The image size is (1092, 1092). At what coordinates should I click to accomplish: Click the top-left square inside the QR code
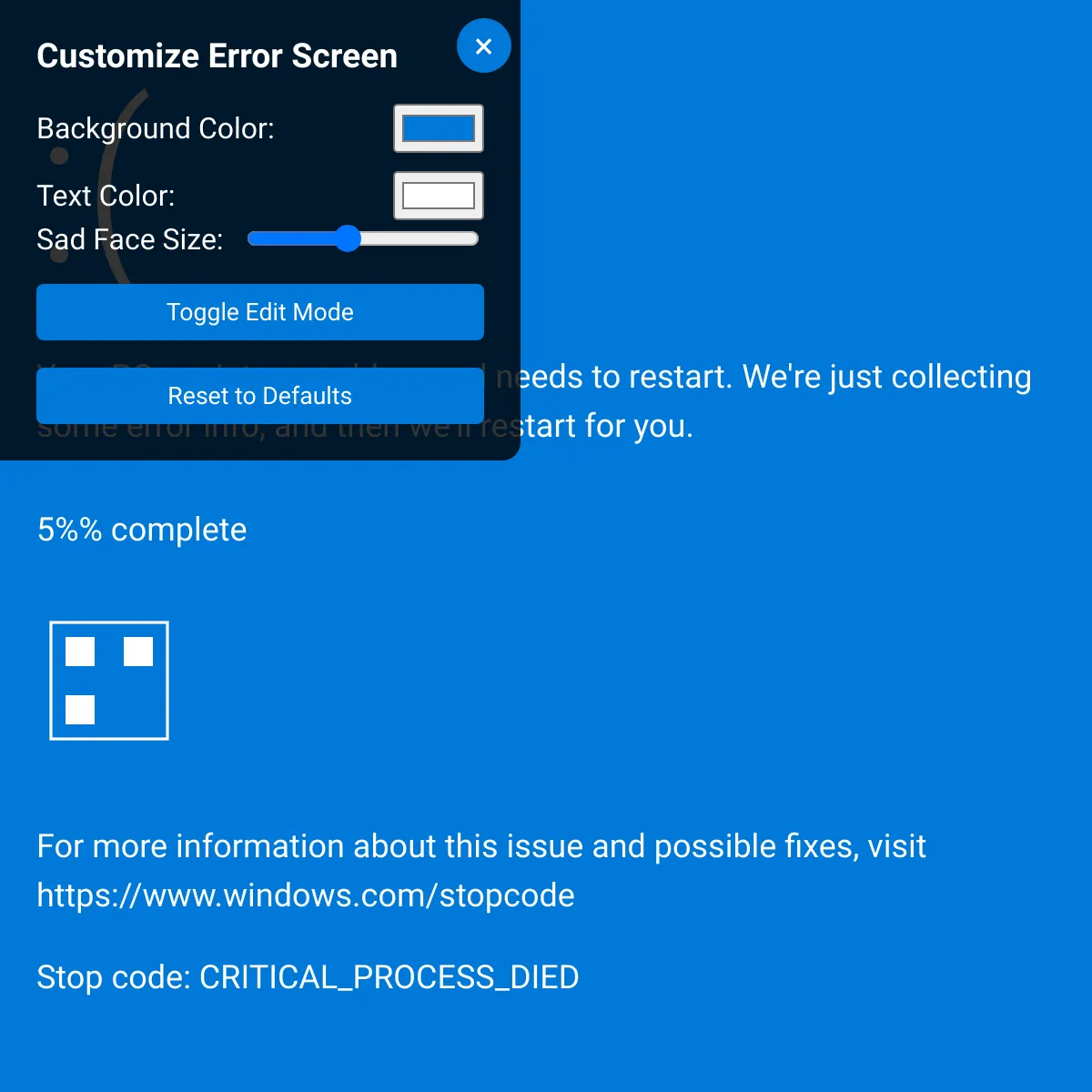80,652
